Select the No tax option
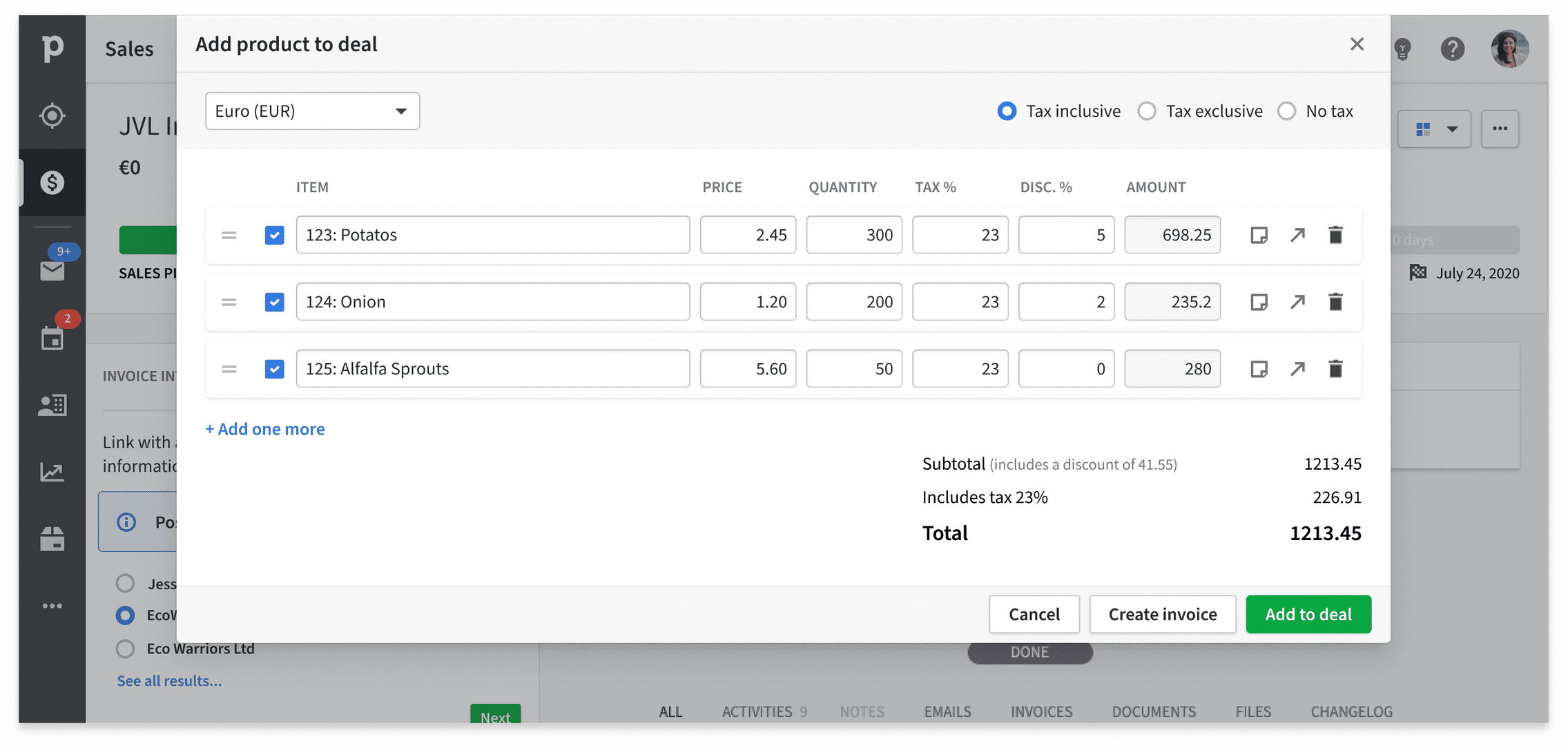The width and height of the screenshot is (1568, 746). 1286,111
